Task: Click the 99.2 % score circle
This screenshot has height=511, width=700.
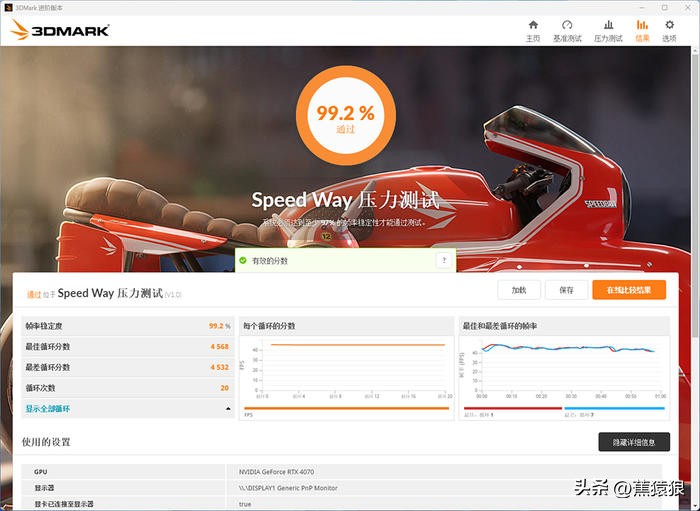Action: pyautogui.click(x=346, y=116)
